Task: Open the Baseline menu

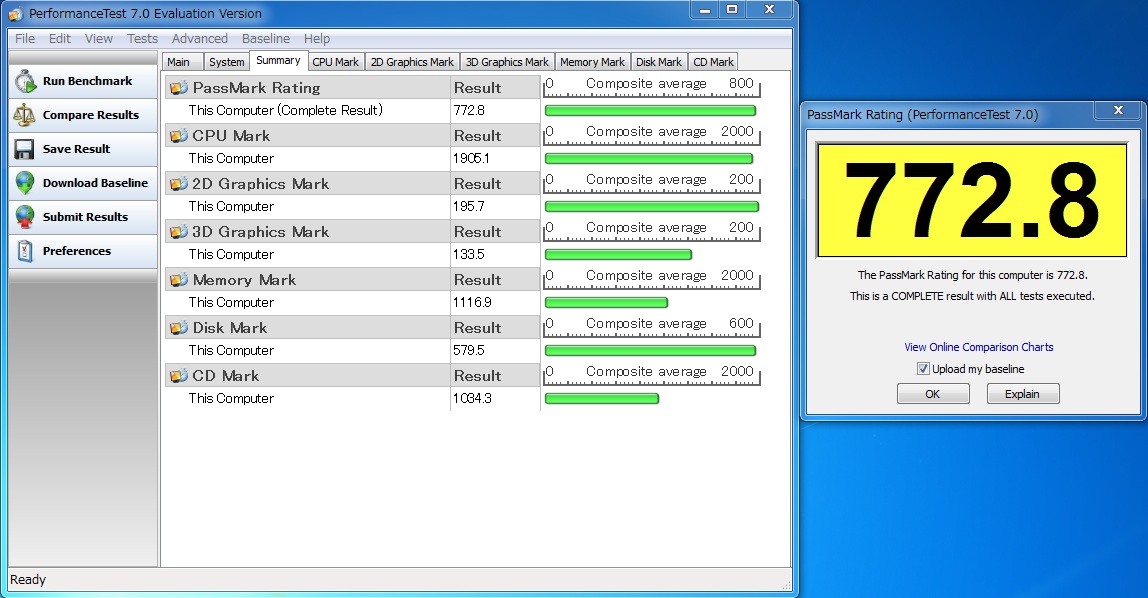Action: click(266, 39)
